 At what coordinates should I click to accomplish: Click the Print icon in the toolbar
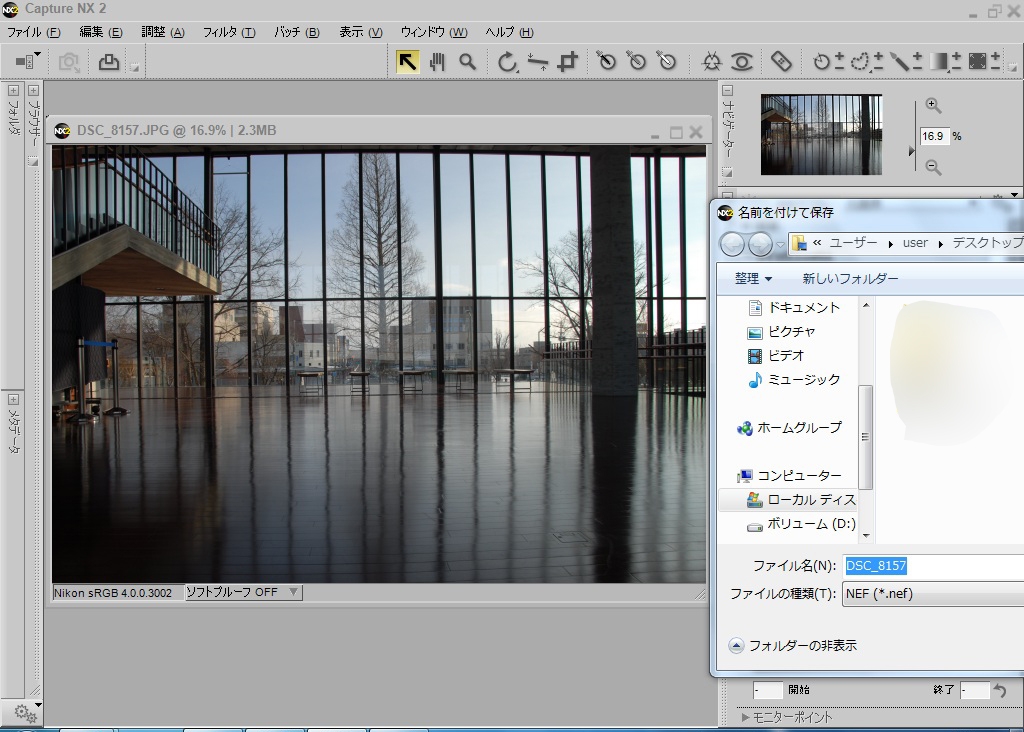tap(108, 62)
